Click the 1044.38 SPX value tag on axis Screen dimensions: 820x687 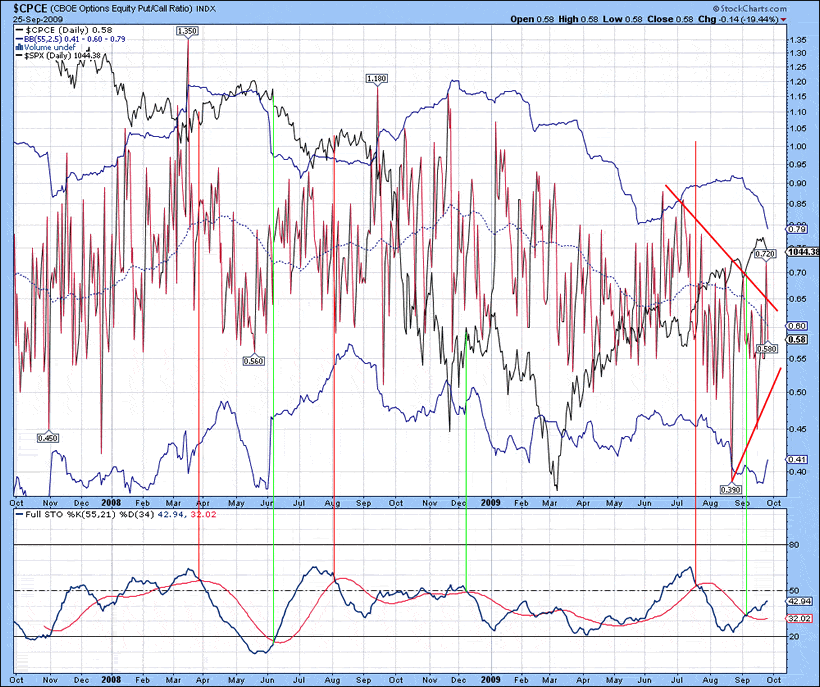(x=803, y=252)
